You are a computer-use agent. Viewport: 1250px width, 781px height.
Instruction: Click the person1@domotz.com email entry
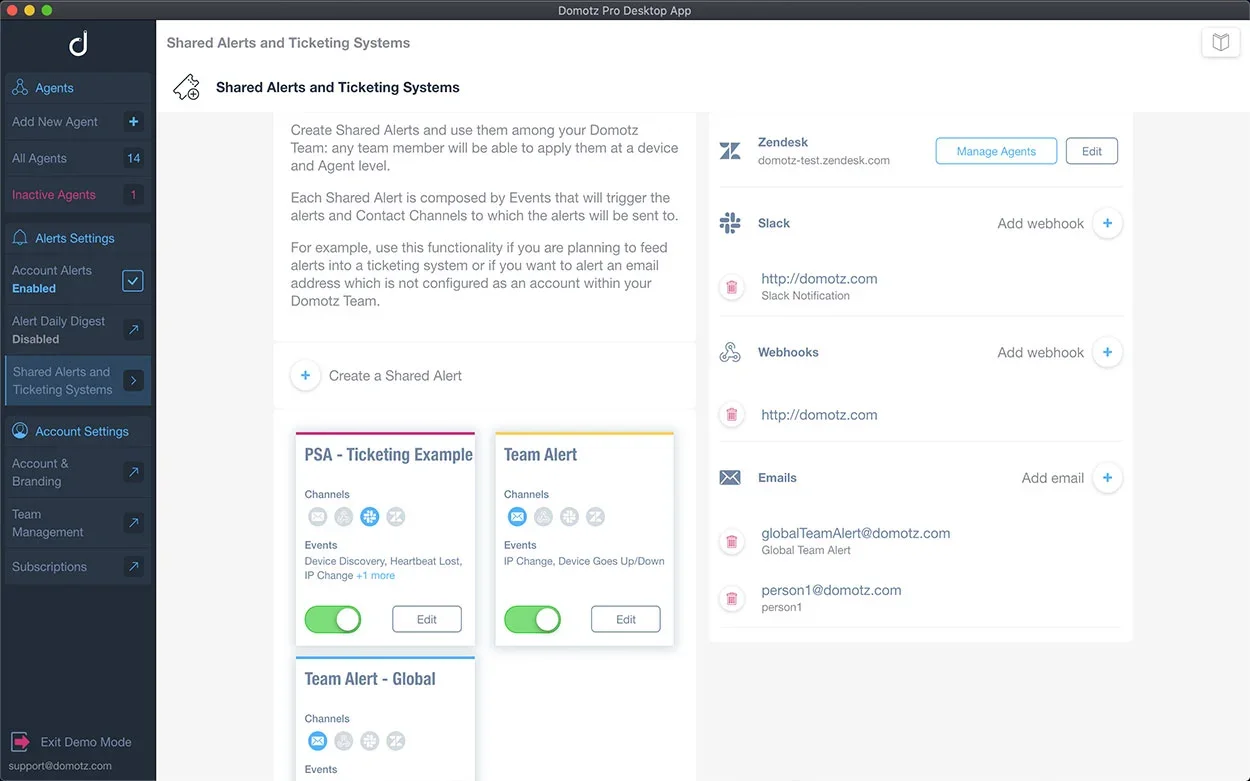831,590
